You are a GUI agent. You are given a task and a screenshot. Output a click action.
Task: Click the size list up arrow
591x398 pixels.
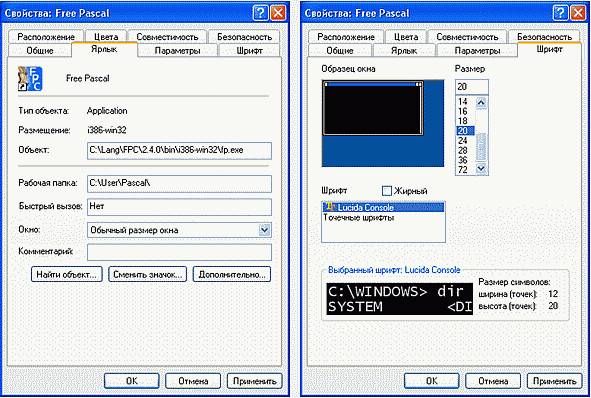coord(481,103)
